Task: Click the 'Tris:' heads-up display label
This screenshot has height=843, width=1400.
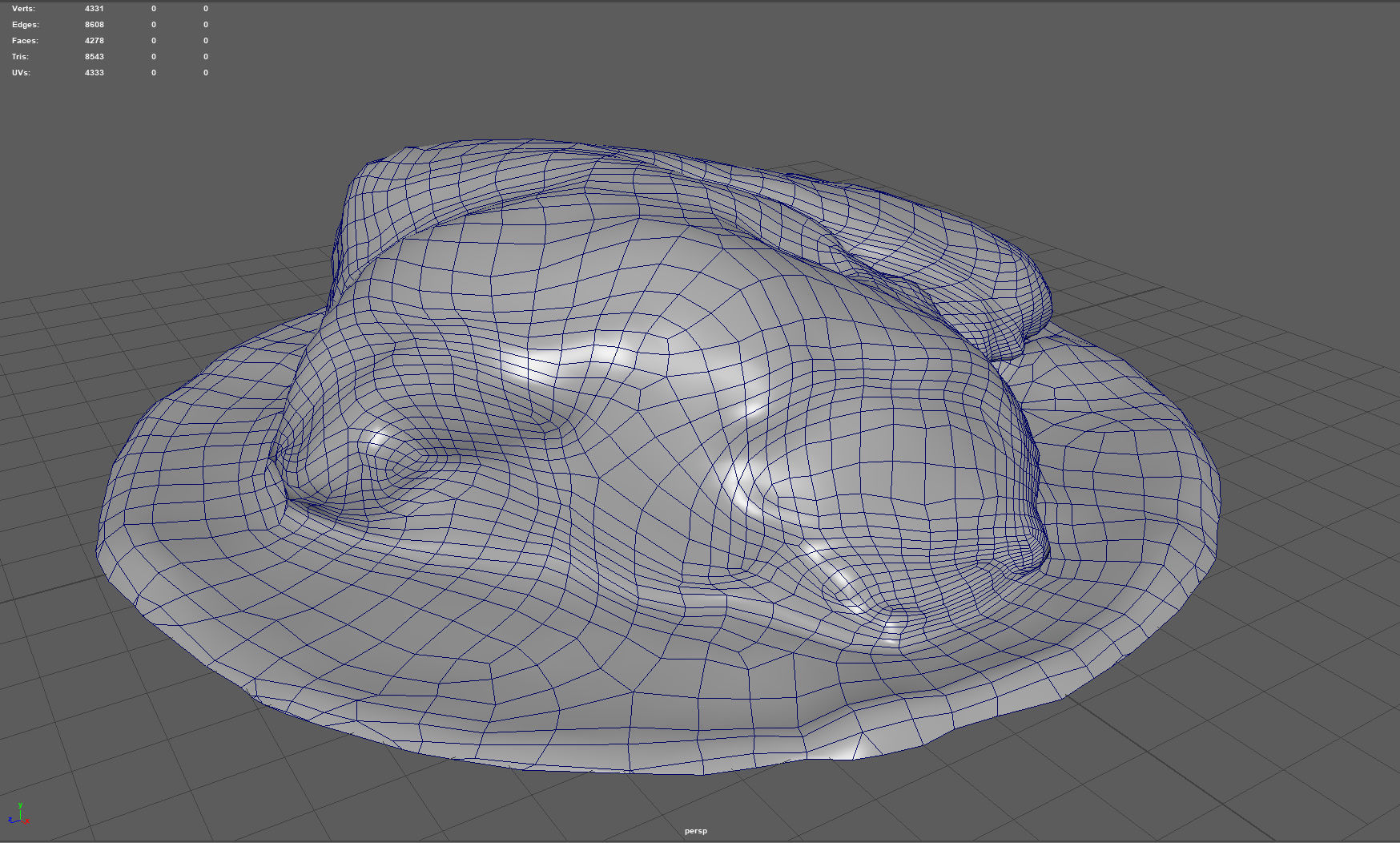Action: pyautogui.click(x=20, y=57)
